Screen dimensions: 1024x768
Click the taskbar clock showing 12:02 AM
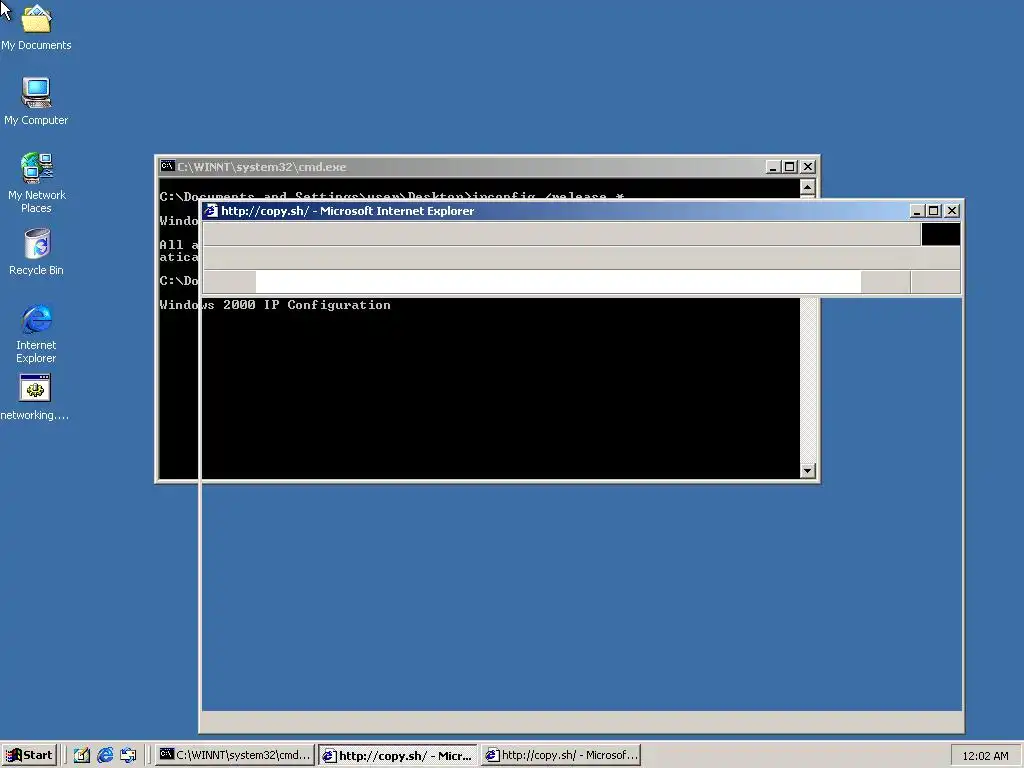(x=985, y=756)
